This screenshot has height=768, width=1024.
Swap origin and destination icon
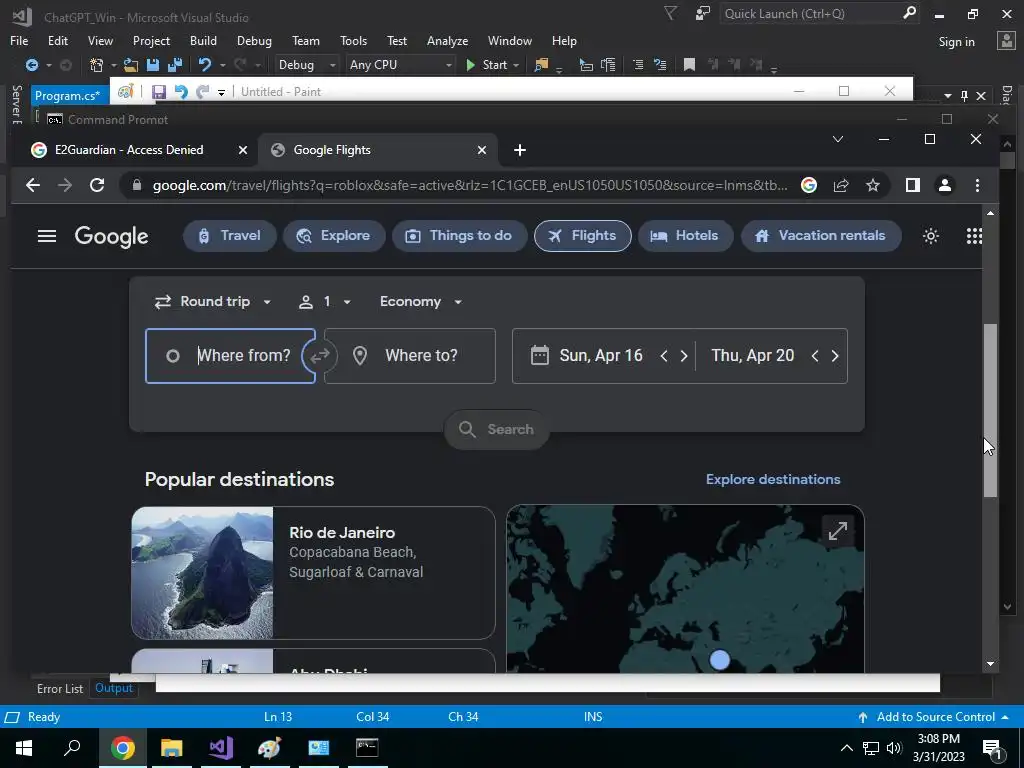coord(319,356)
